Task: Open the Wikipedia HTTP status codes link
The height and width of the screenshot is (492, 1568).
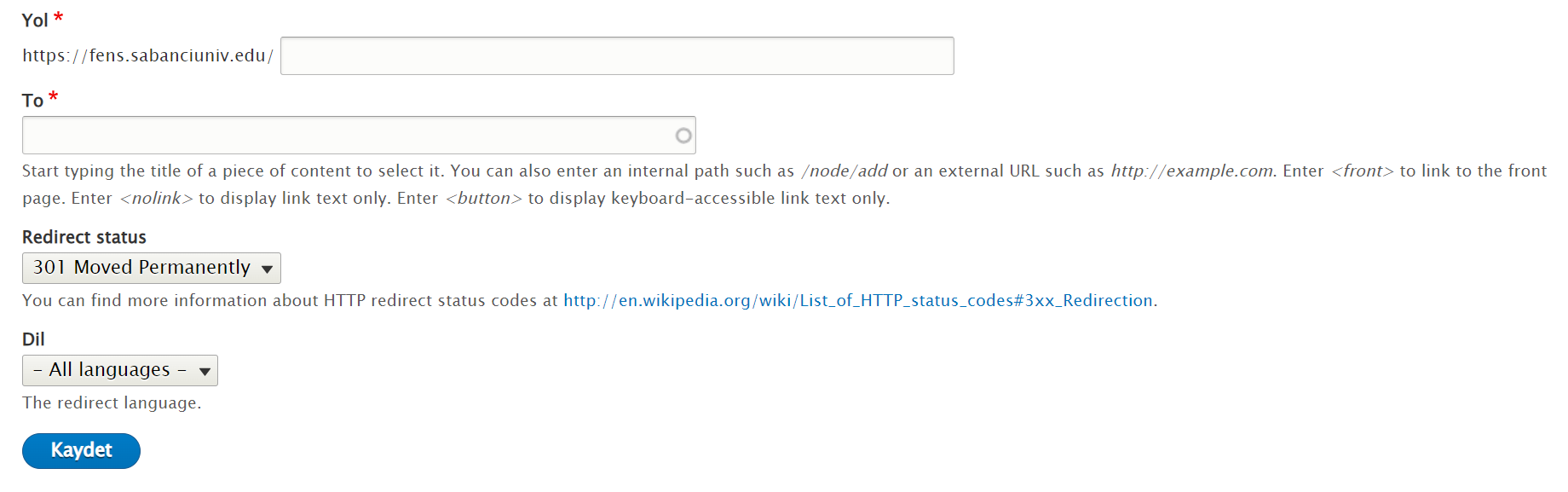Action: click(x=858, y=300)
